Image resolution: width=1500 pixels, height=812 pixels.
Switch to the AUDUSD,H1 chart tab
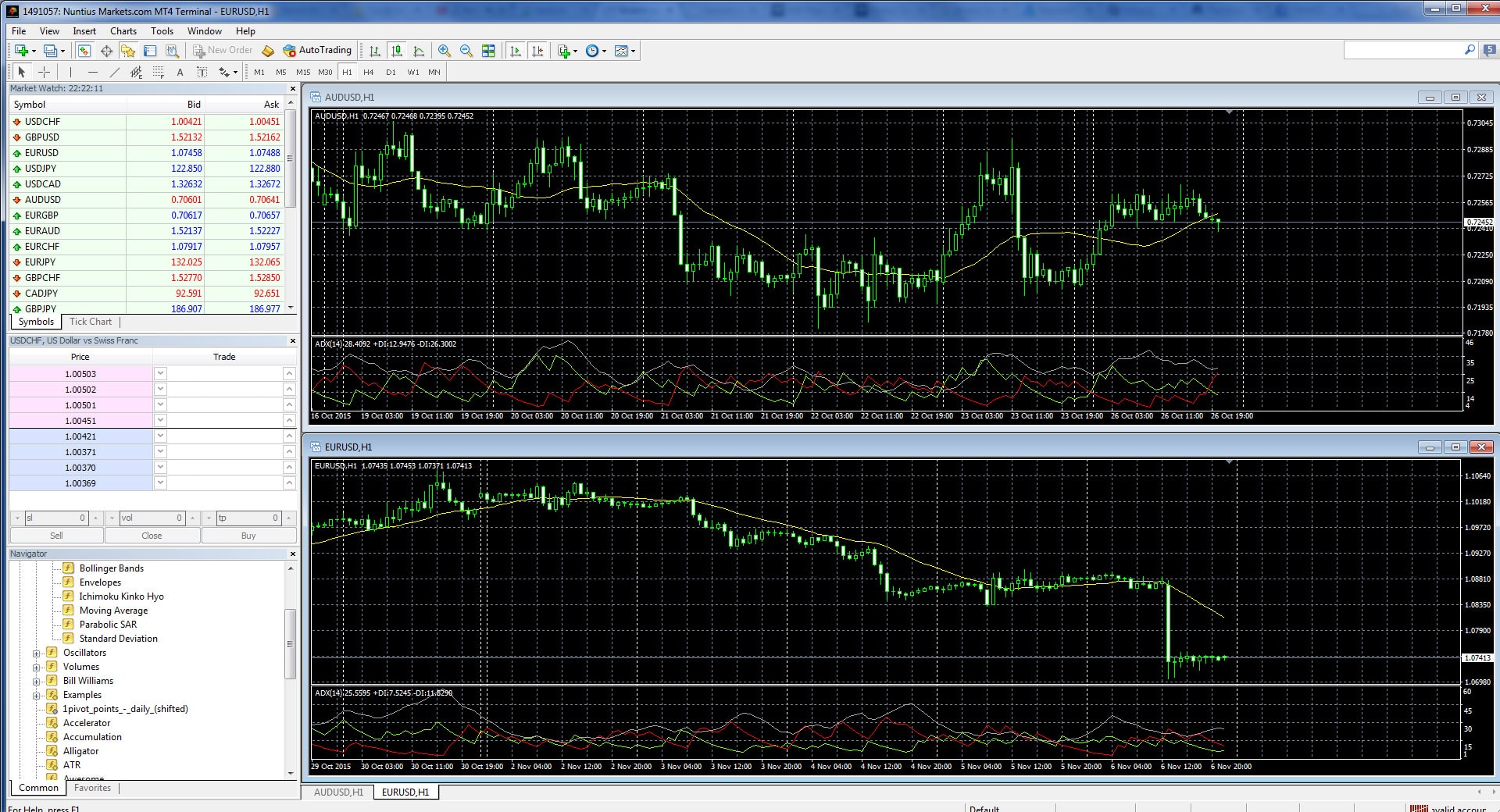point(338,792)
